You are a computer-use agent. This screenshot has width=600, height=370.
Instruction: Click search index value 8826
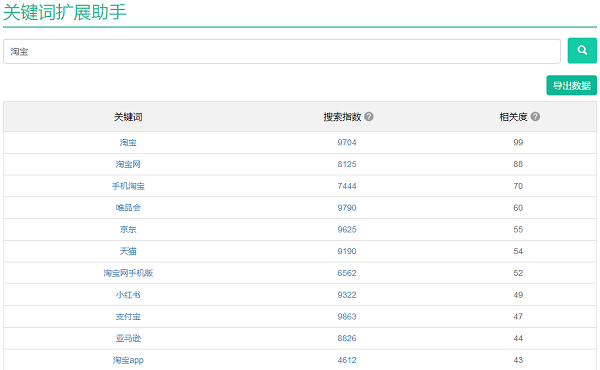coord(347,338)
